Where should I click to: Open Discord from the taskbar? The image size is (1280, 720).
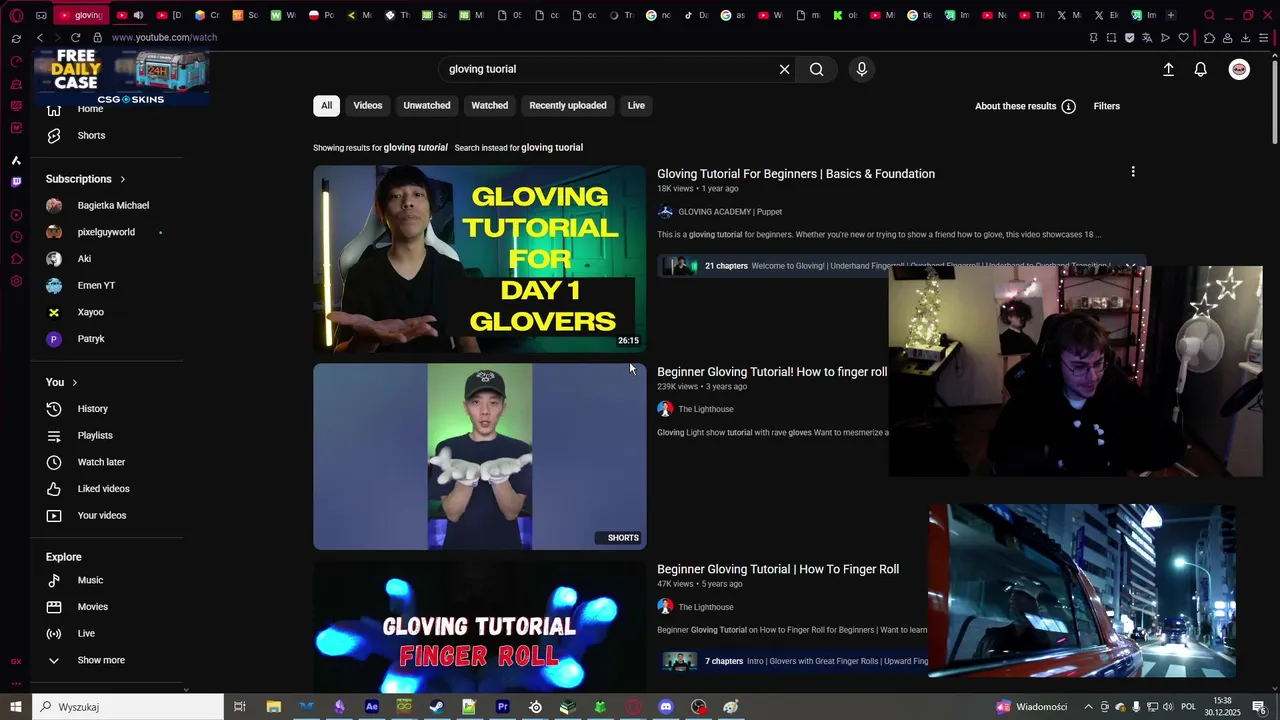click(666, 707)
